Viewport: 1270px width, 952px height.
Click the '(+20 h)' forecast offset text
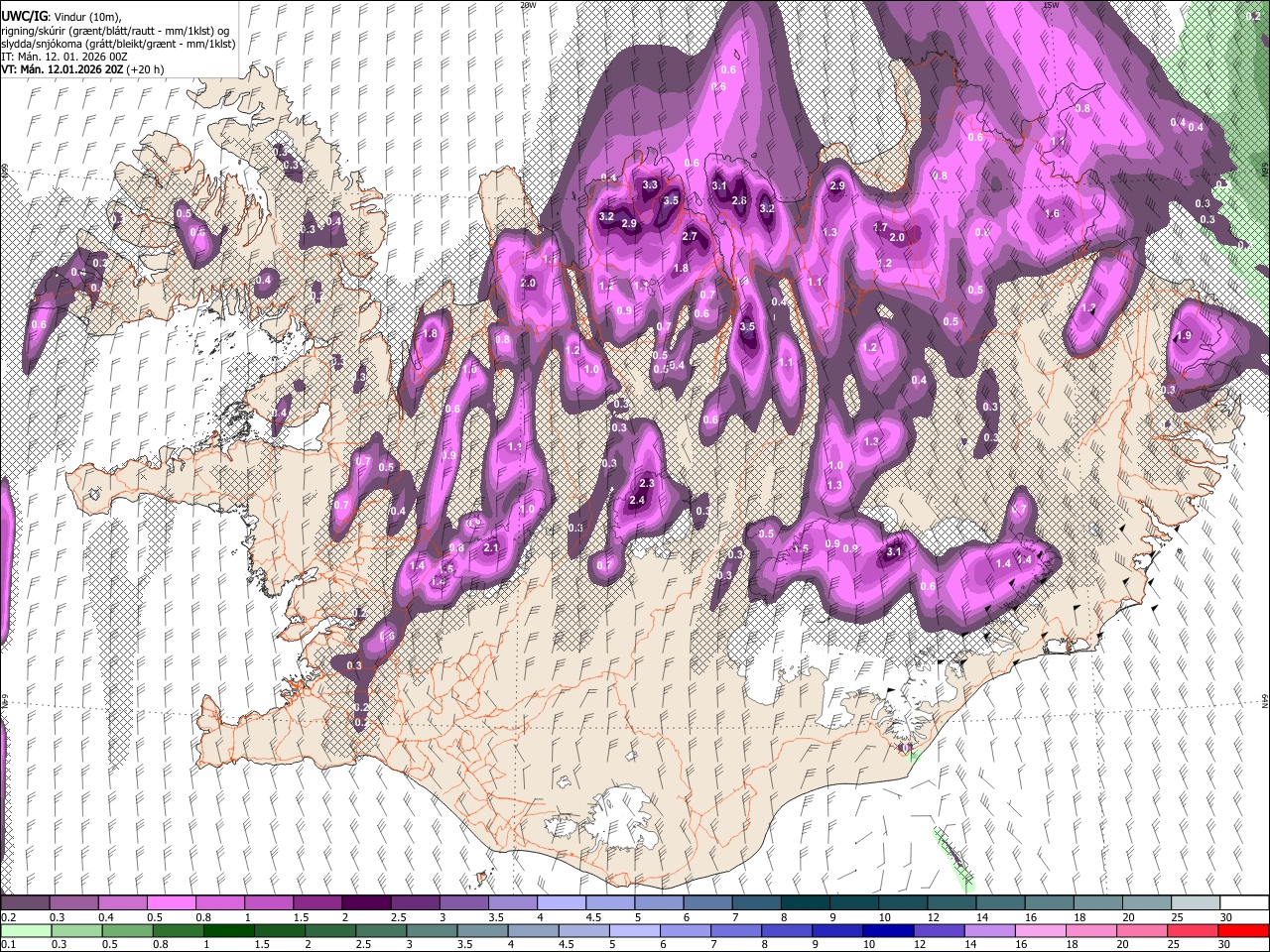click(145, 69)
